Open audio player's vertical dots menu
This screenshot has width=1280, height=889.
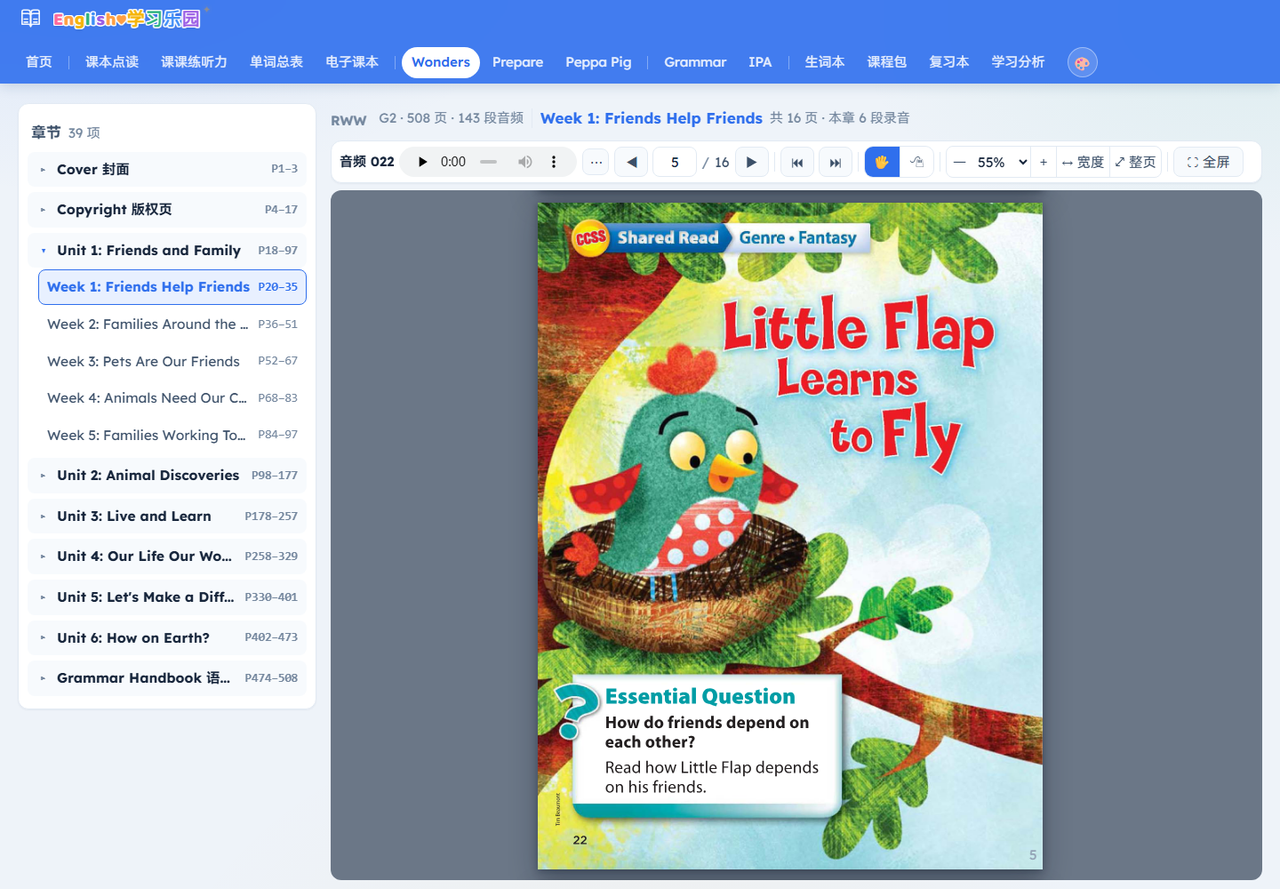(x=554, y=162)
